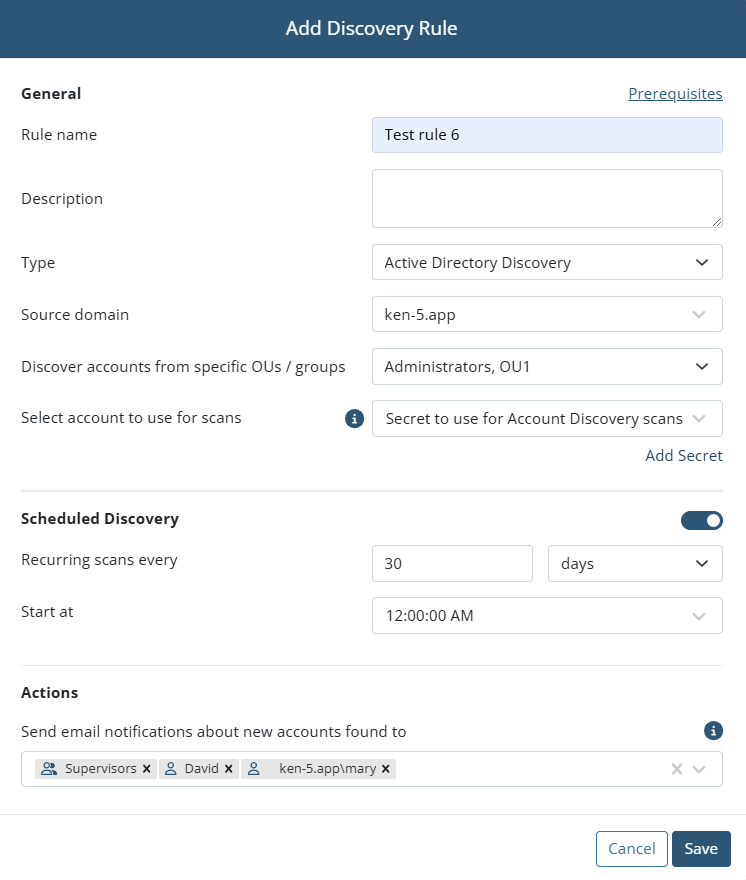The image size is (746, 880).
Task: Open the Start at time dropdown
Action: tap(547, 616)
